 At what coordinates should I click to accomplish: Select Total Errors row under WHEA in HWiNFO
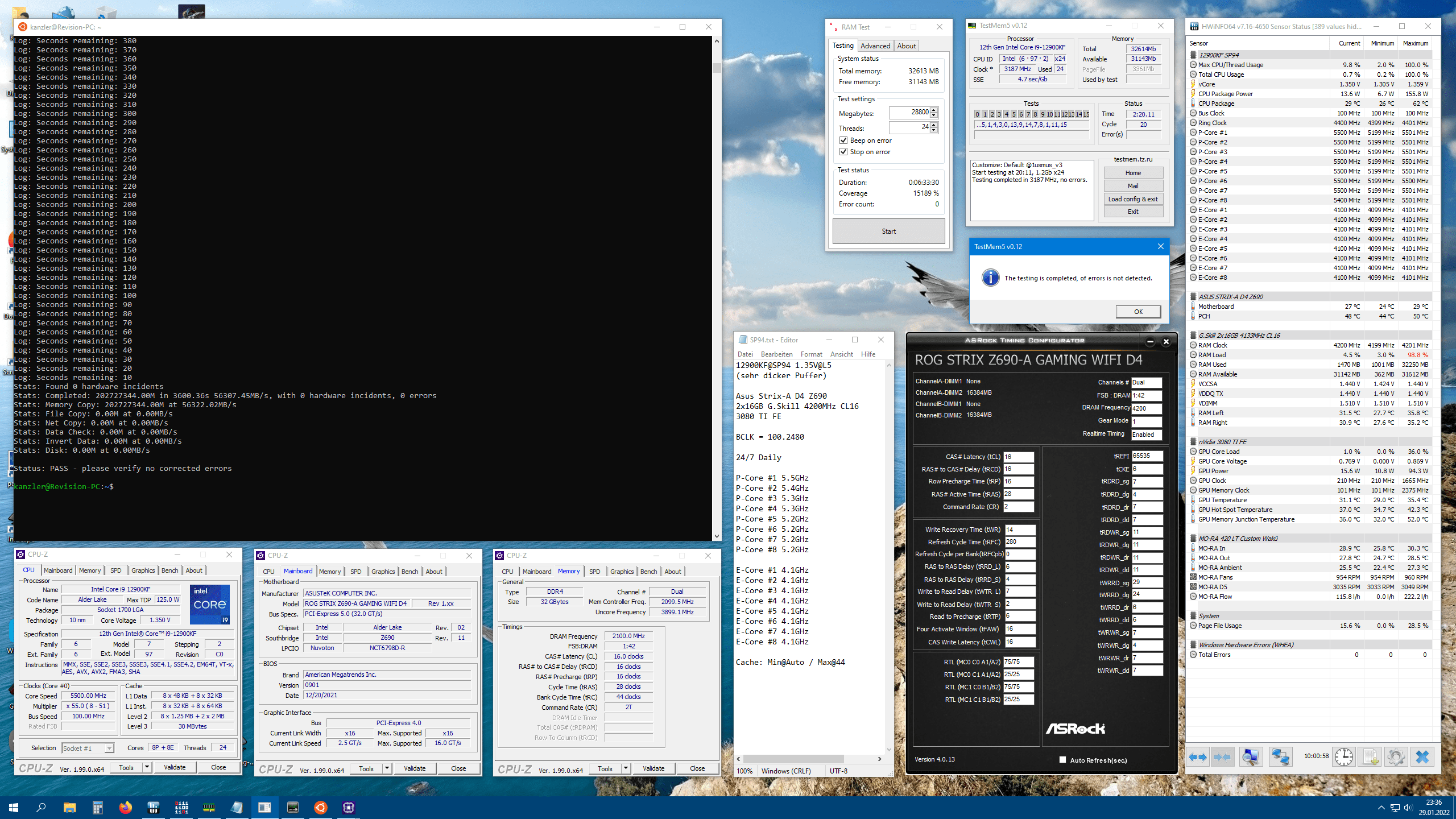pyautogui.click(x=1310, y=655)
